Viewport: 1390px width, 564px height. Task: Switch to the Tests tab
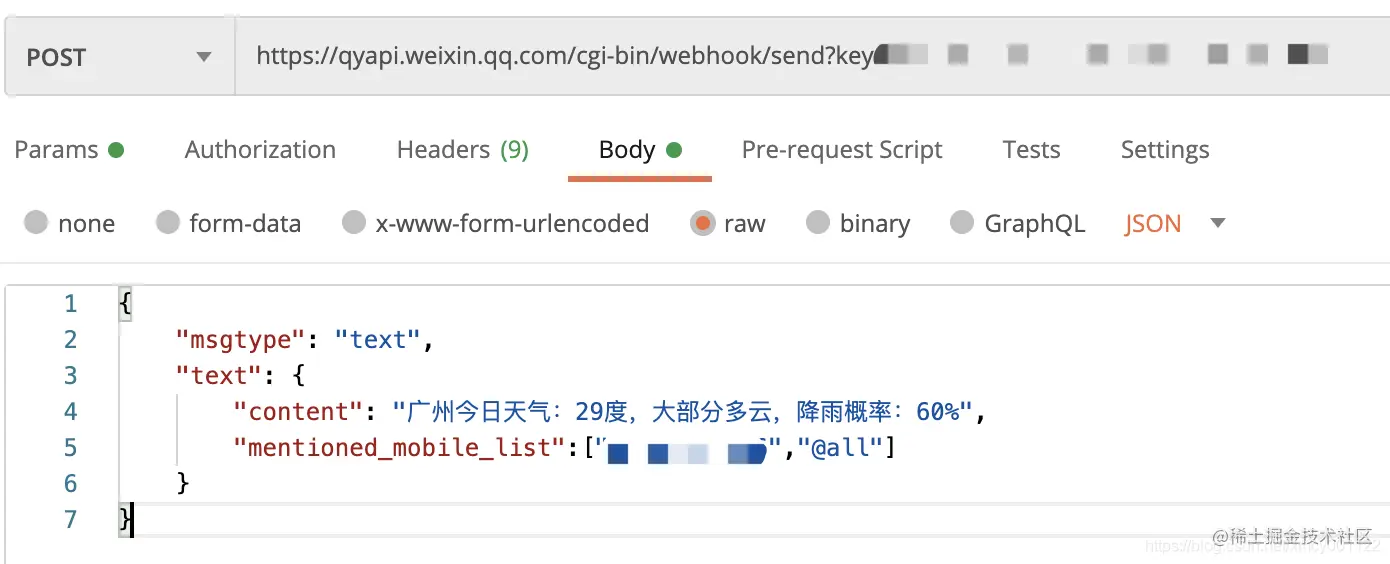coord(1031,150)
